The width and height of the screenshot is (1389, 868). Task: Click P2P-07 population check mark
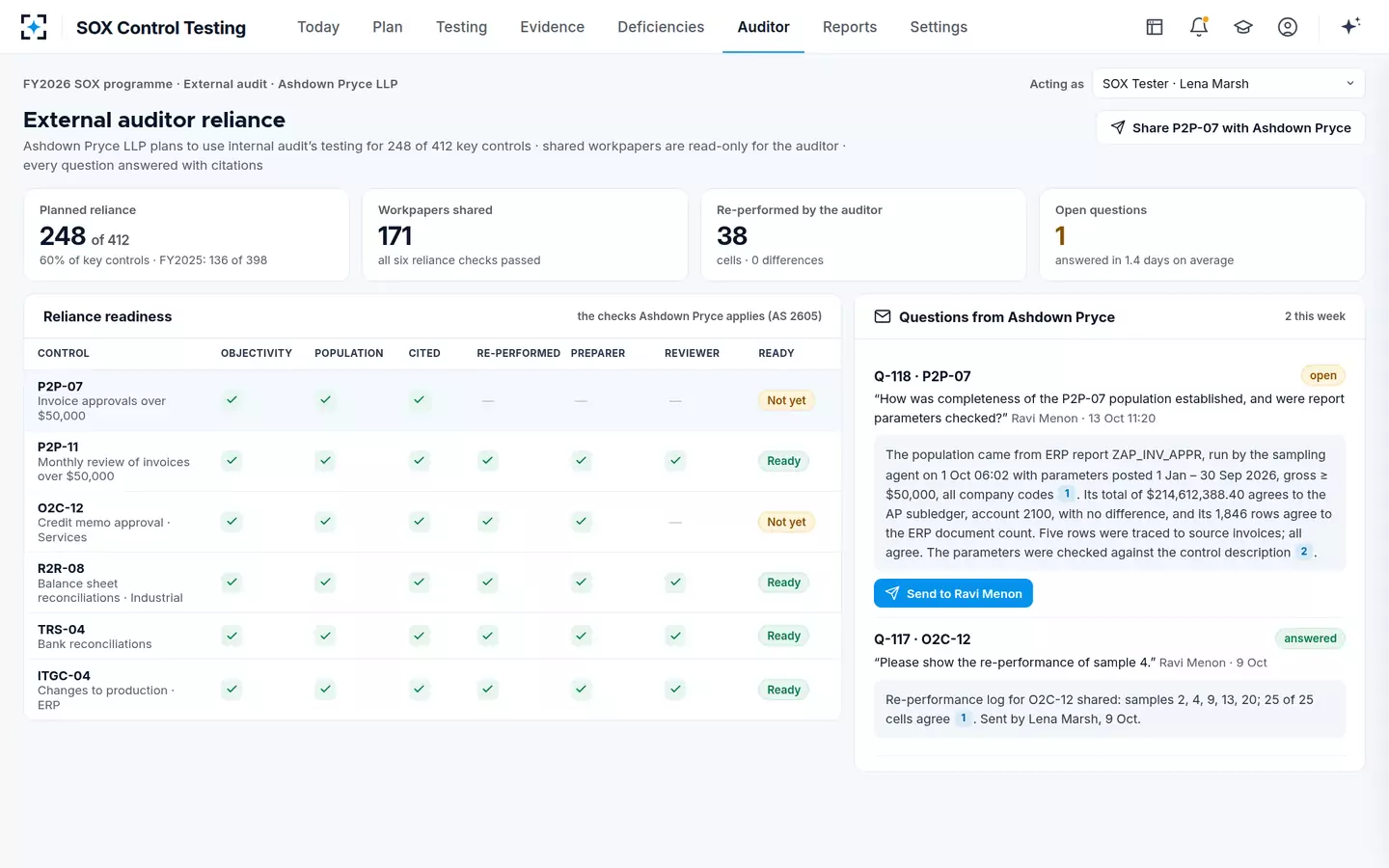pos(326,399)
